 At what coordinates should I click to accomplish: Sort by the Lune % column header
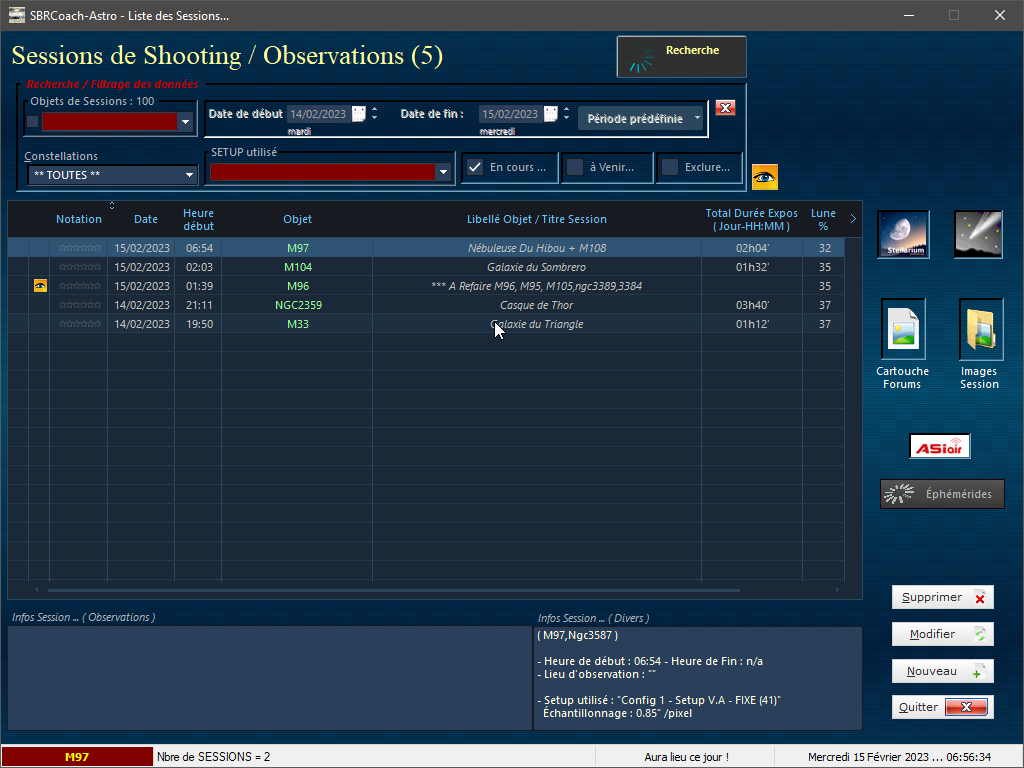tap(823, 219)
